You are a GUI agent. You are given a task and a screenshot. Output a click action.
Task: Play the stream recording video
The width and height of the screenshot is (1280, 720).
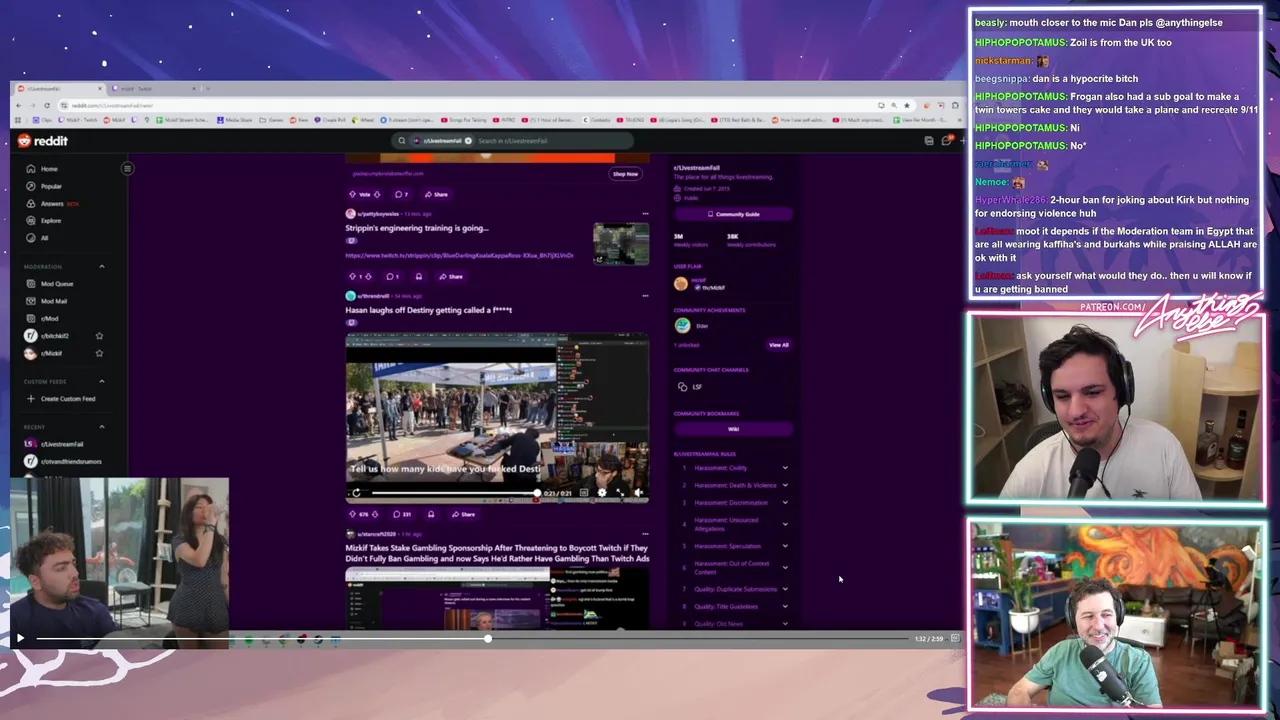coord(20,638)
